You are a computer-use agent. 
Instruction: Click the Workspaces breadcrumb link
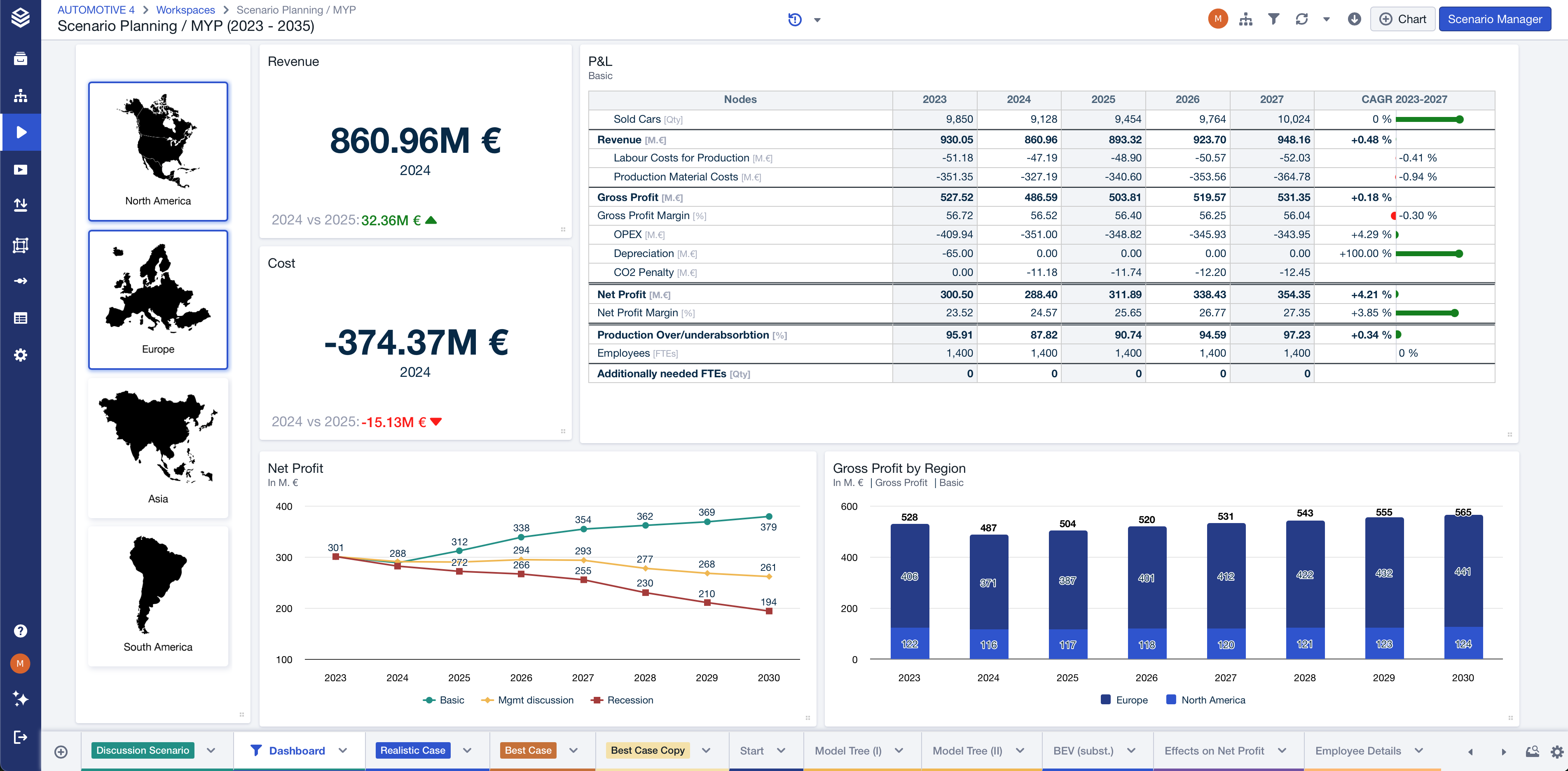[185, 10]
